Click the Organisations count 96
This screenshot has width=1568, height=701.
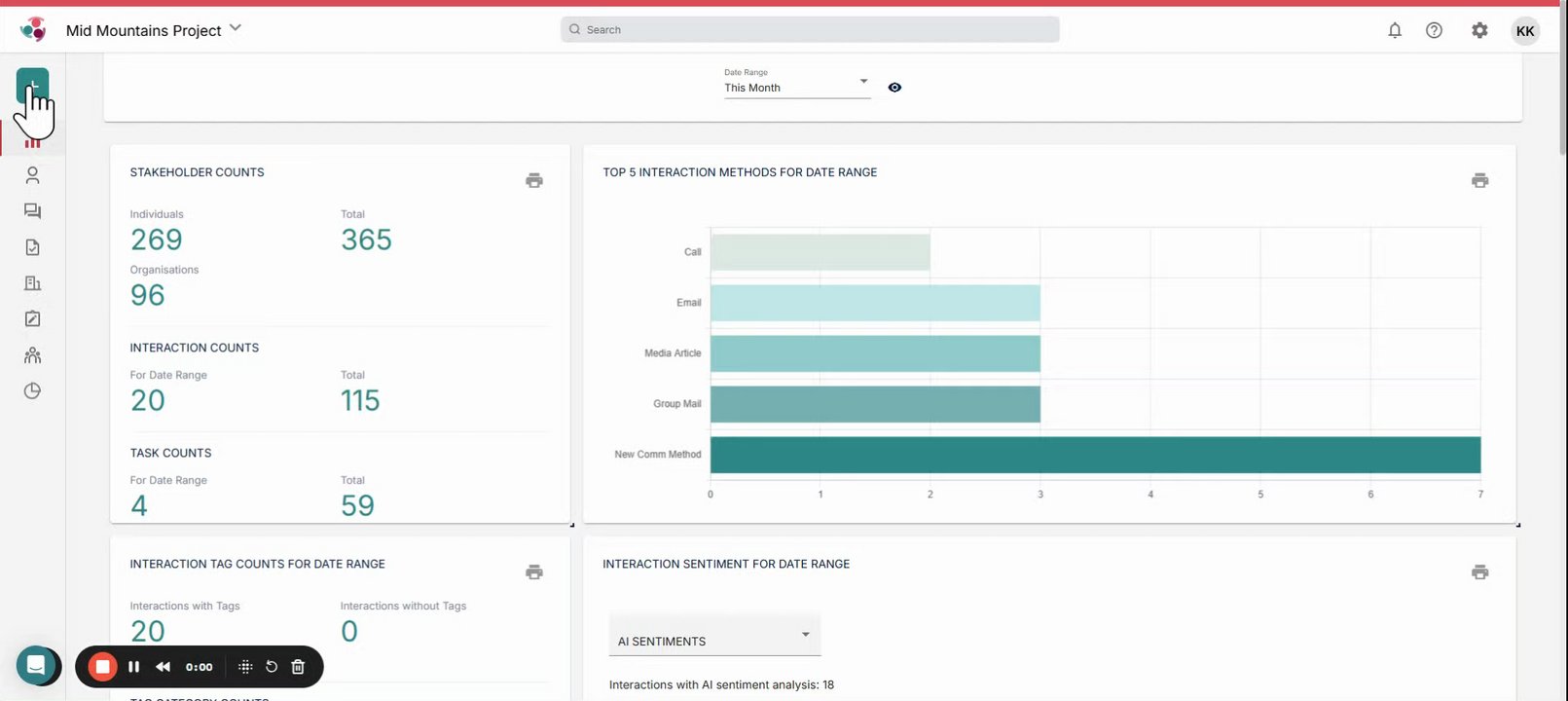148,295
